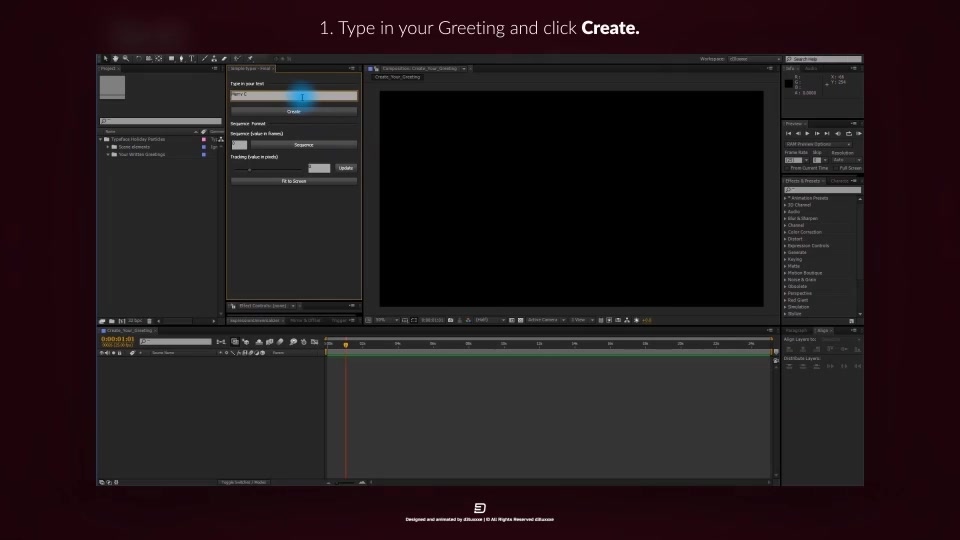The width and height of the screenshot is (960, 540).
Task: Select the Selection arrow tool
Action: pyautogui.click(x=105, y=59)
